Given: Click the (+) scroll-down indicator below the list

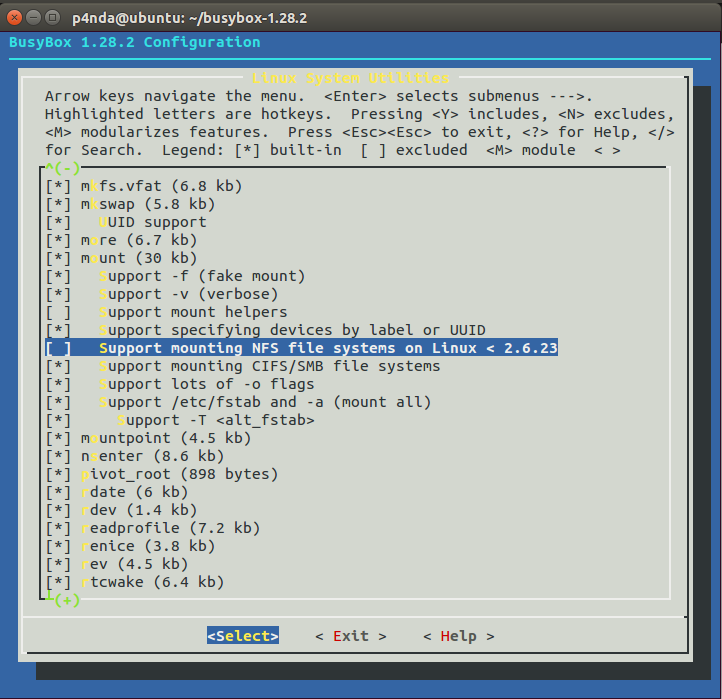Looking at the screenshot, I should click(67, 600).
